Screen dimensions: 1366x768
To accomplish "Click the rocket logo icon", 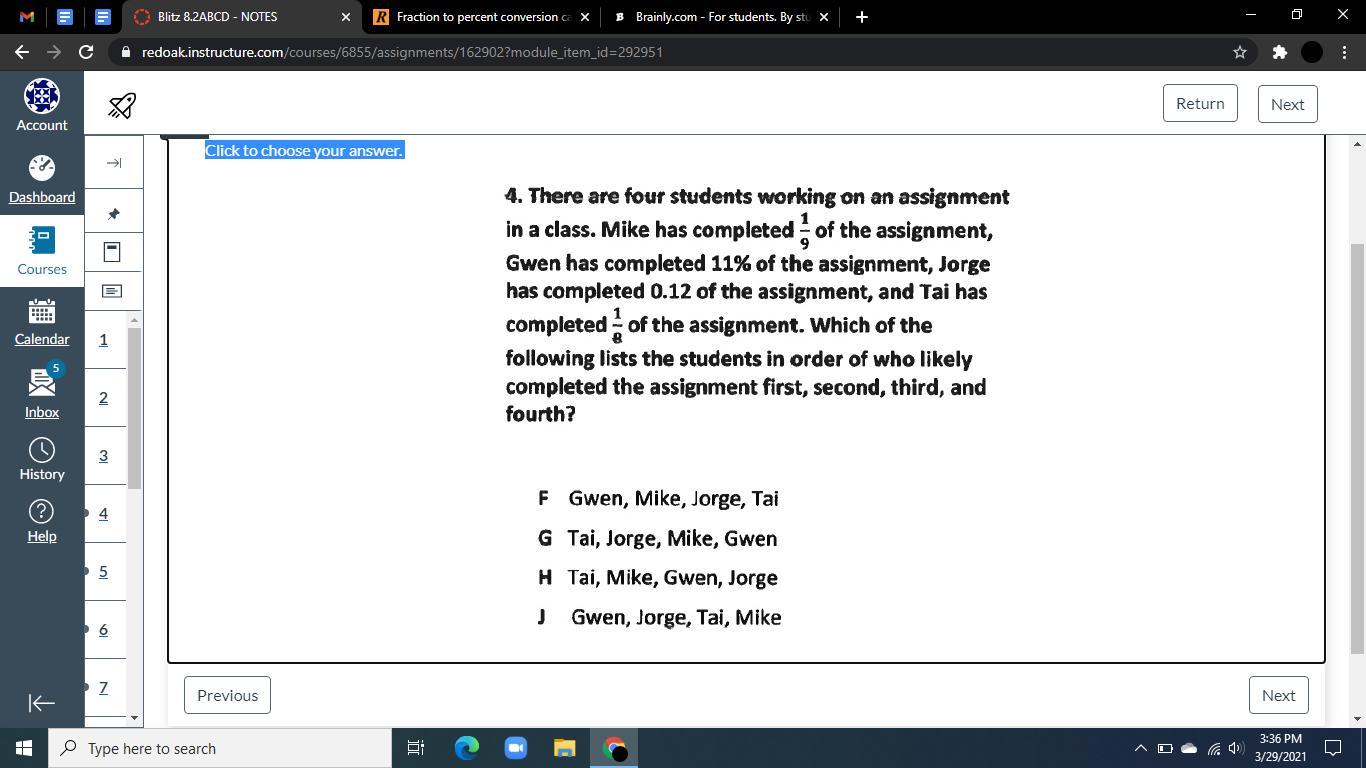I will click(x=122, y=105).
